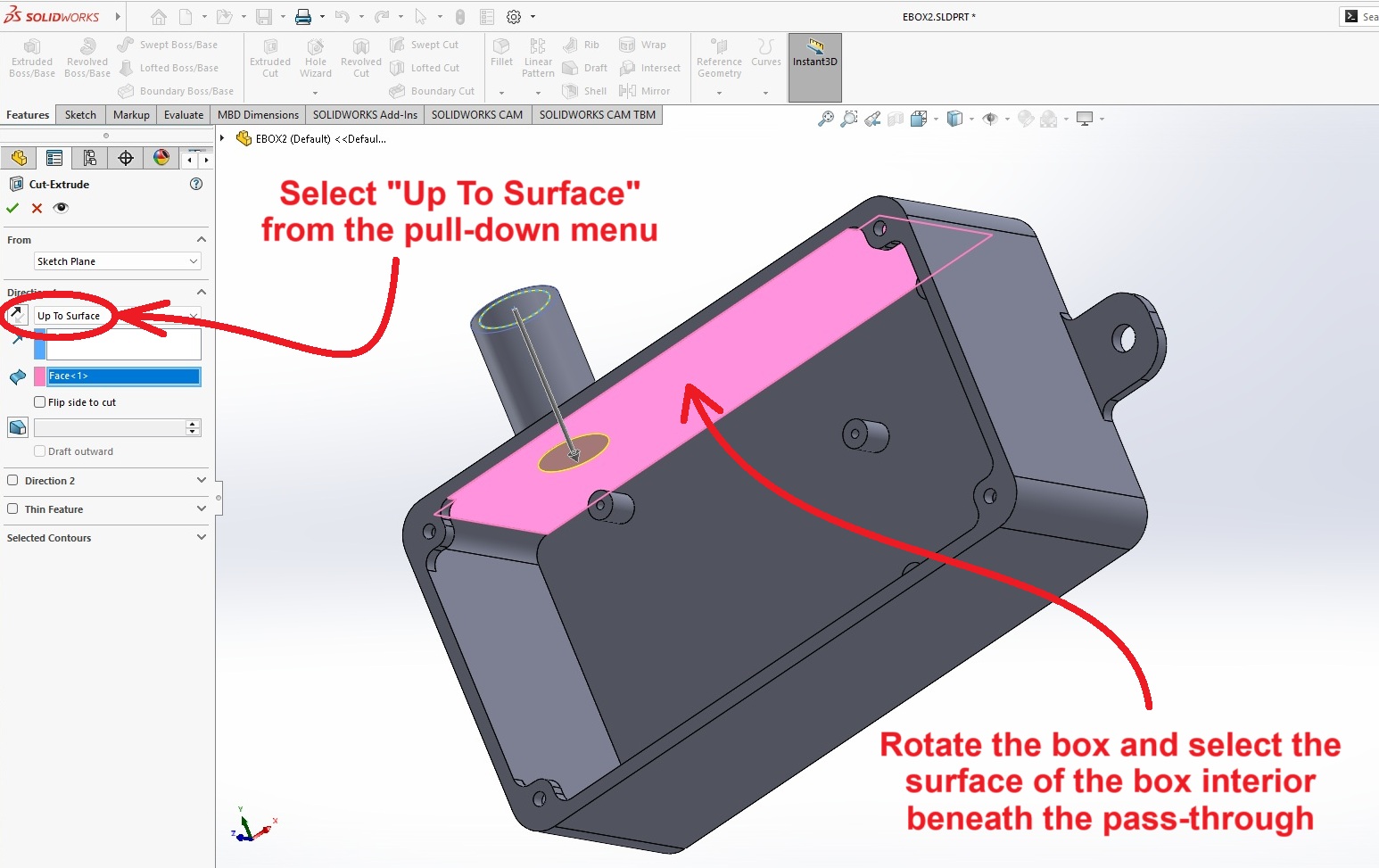Viewport: 1379px width, 868px height.
Task: Click the Reverse Direction arrow icon
Action: [x=18, y=315]
